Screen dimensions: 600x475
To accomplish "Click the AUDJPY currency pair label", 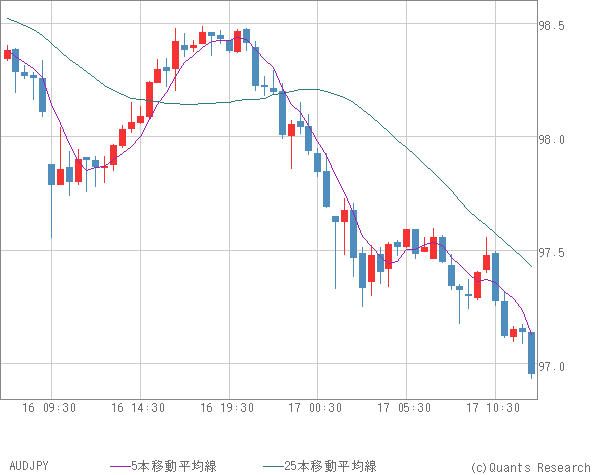I will point(29,466).
